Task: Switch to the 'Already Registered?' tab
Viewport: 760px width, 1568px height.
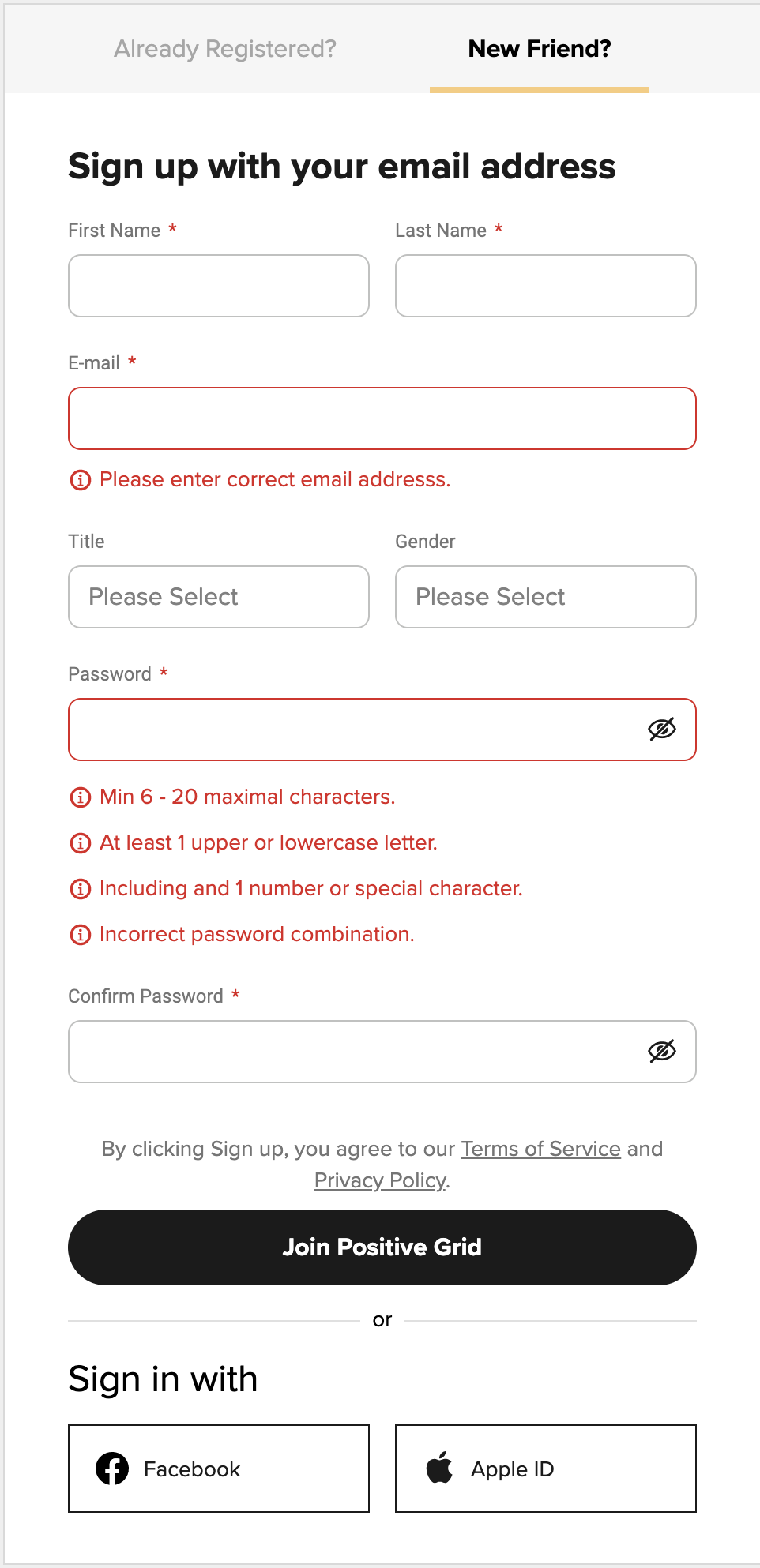Action: pyautogui.click(x=225, y=48)
